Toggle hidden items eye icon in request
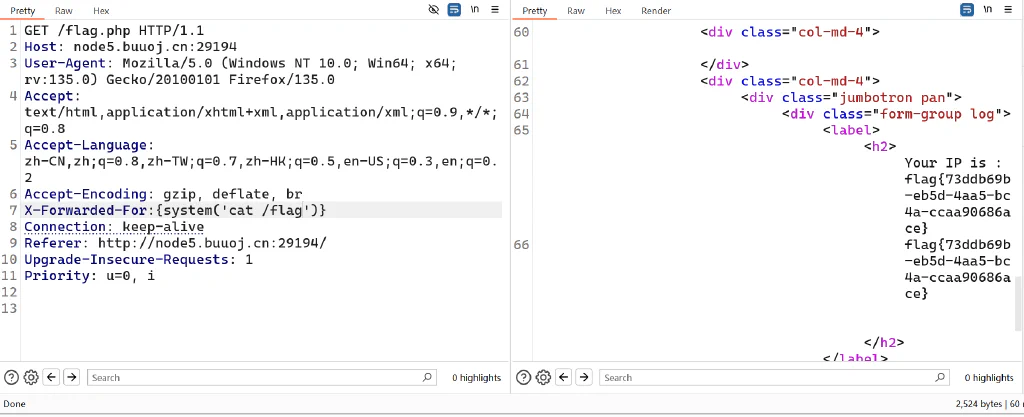This screenshot has width=1024, height=417. coord(433,10)
